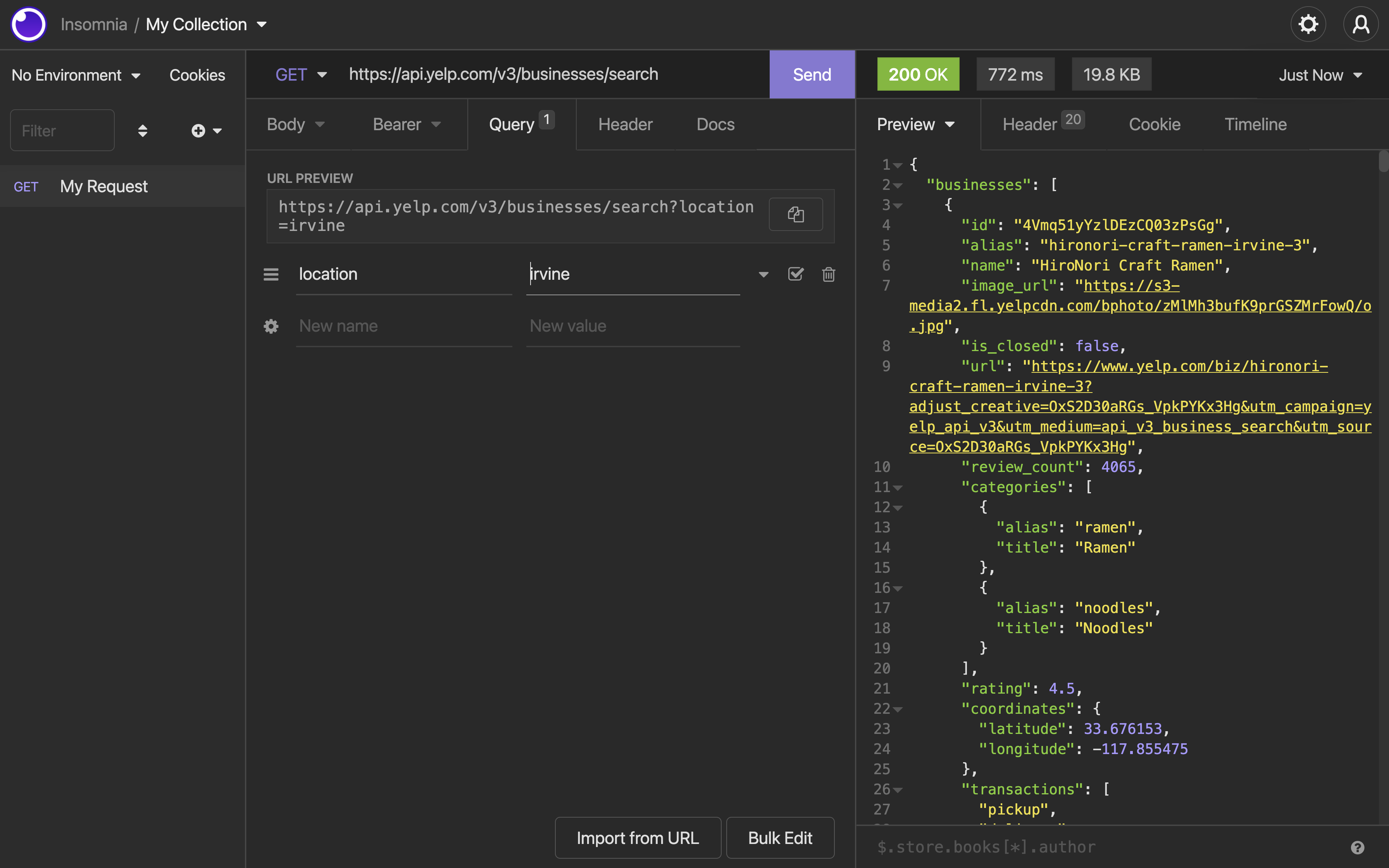The width and height of the screenshot is (1389, 868).
Task: Open the Bearer auth dropdown
Action: [407, 124]
